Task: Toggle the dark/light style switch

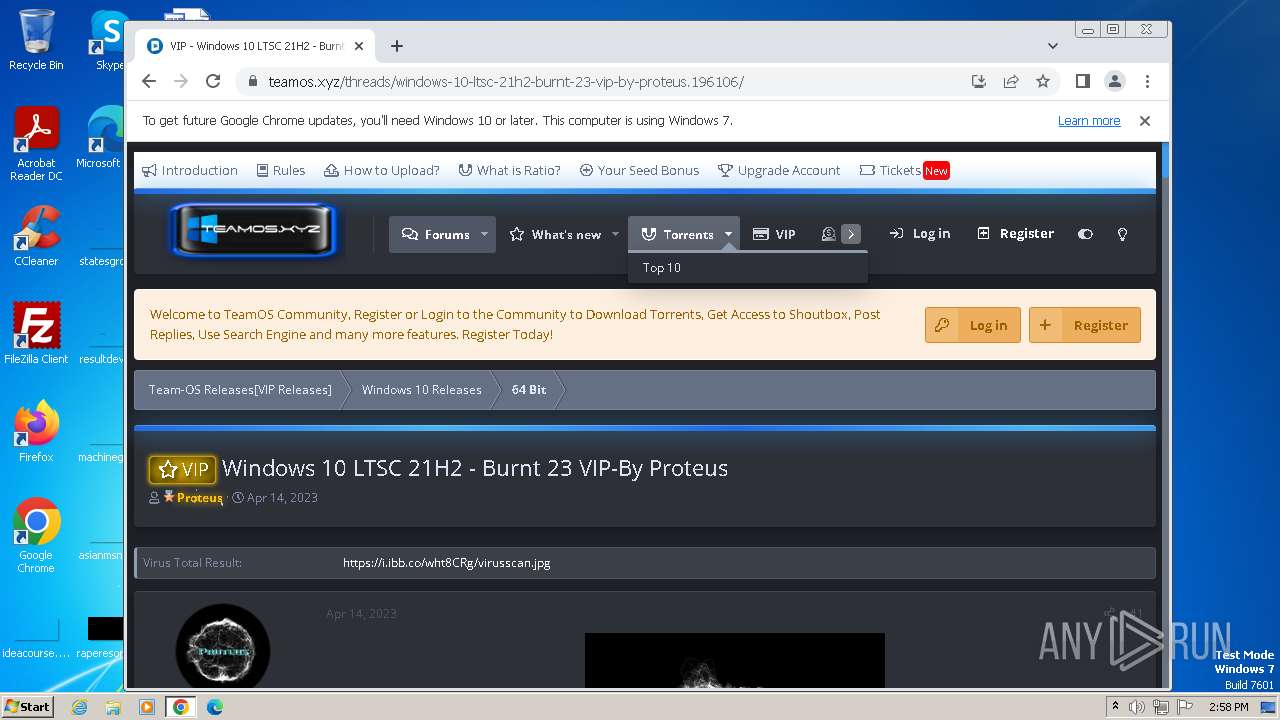Action: (x=1085, y=234)
